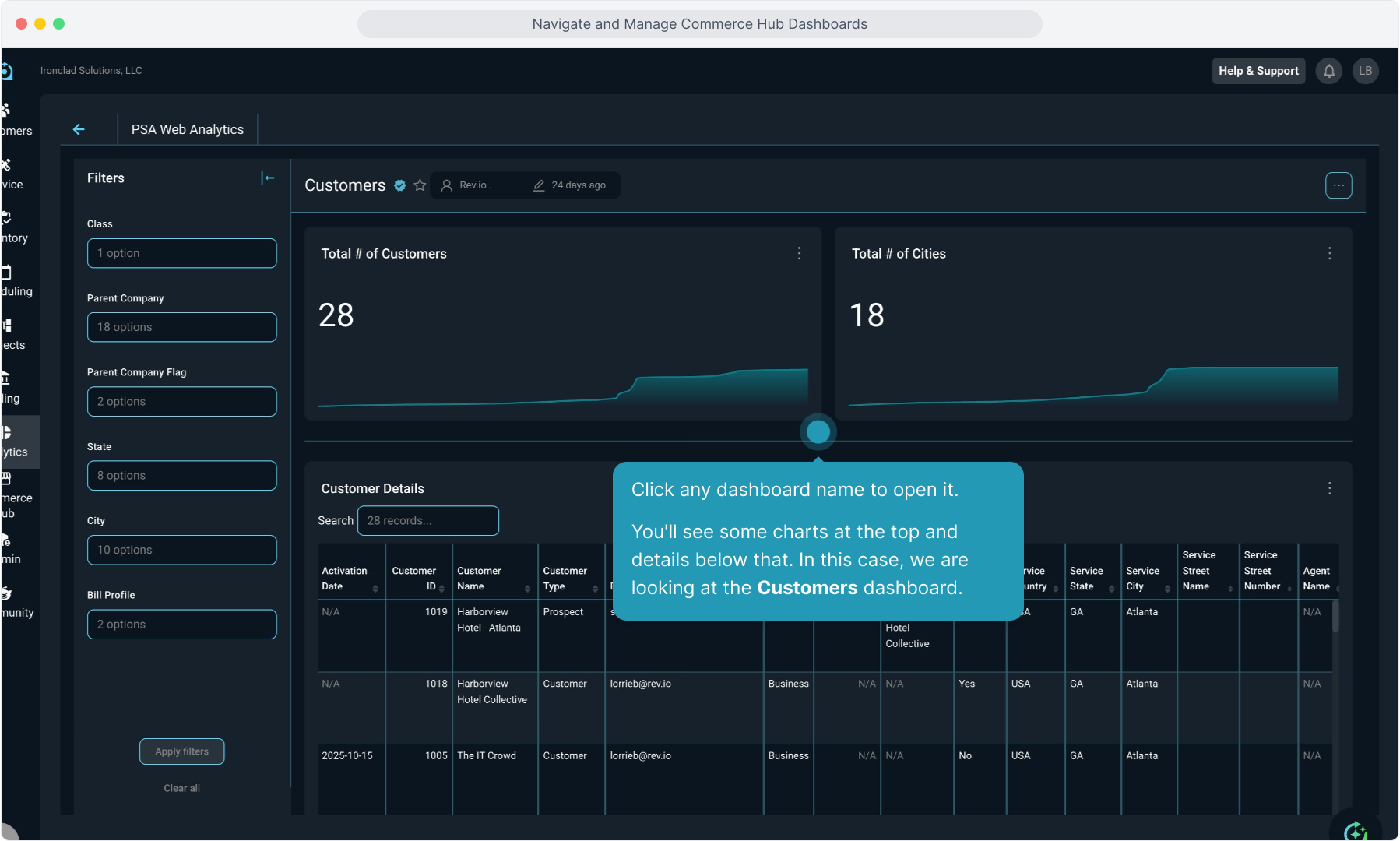Screen dimensions: 1400x841
Task: Collapse the Filters panel
Action: [267, 178]
